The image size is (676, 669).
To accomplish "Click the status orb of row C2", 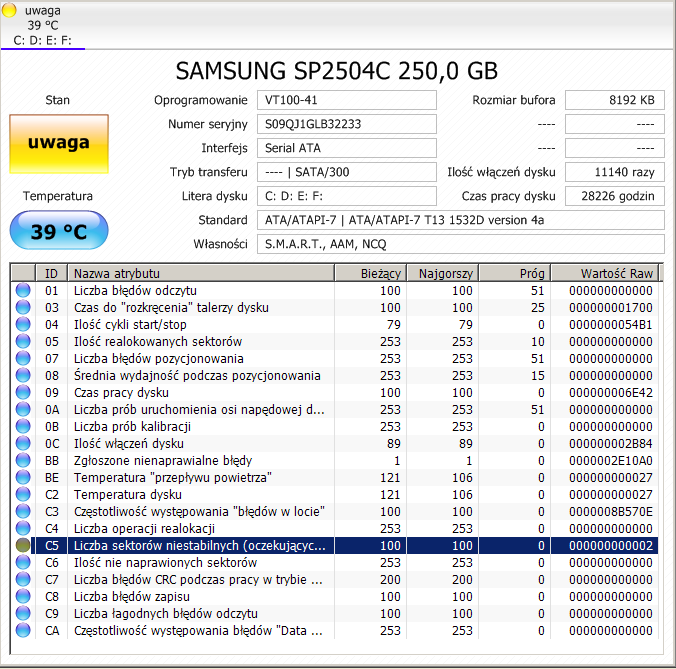I will [23, 494].
